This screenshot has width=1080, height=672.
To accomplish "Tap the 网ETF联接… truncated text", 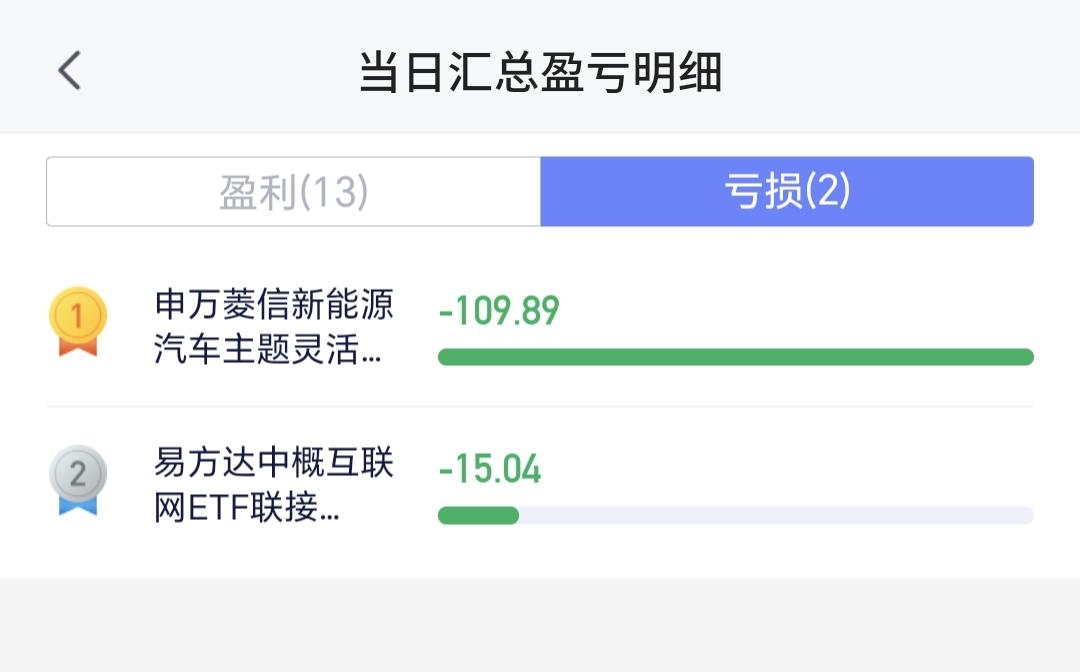I will (x=247, y=508).
